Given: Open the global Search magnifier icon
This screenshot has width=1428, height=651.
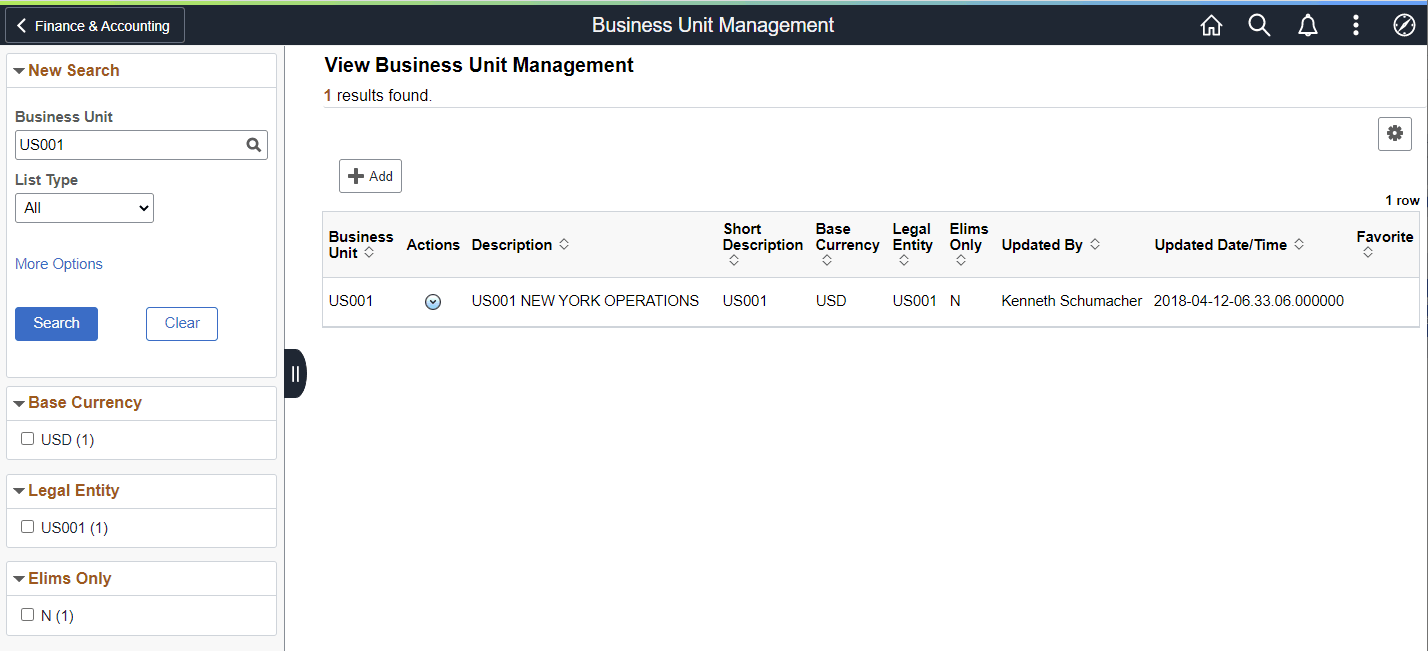Looking at the screenshot, I should (1259, 25).
